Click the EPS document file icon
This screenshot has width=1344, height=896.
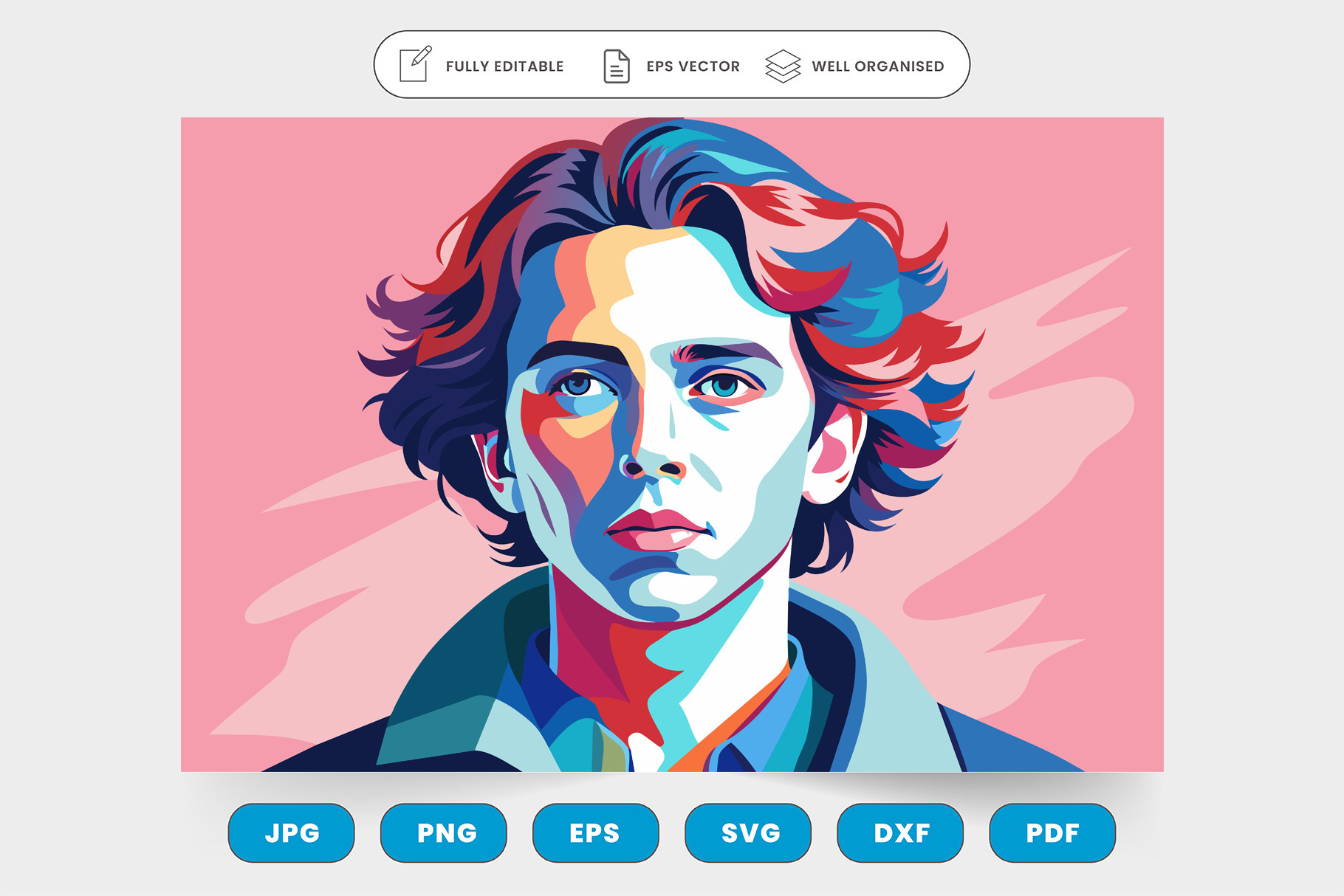pyautogui.click(x=617, y=66)
